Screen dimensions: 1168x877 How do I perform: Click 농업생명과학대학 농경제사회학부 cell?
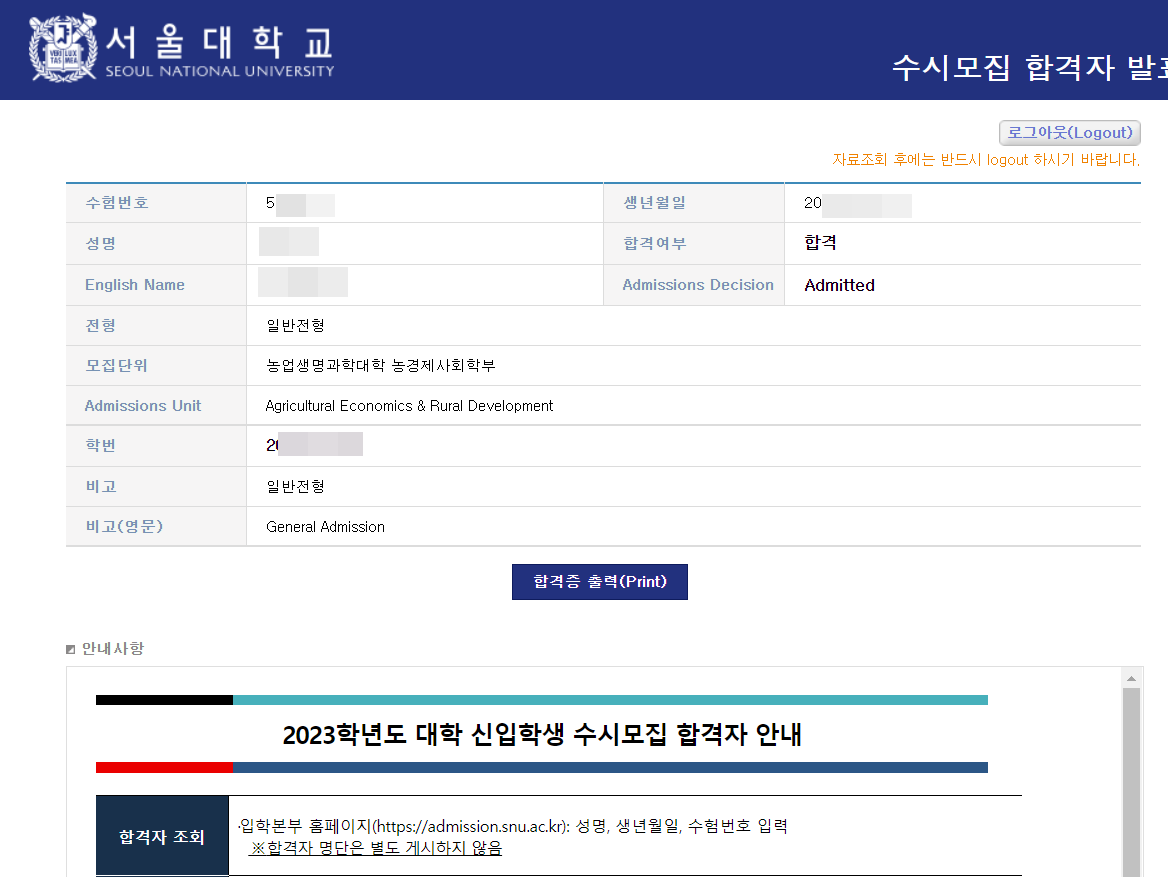click(x=694, y=366)
